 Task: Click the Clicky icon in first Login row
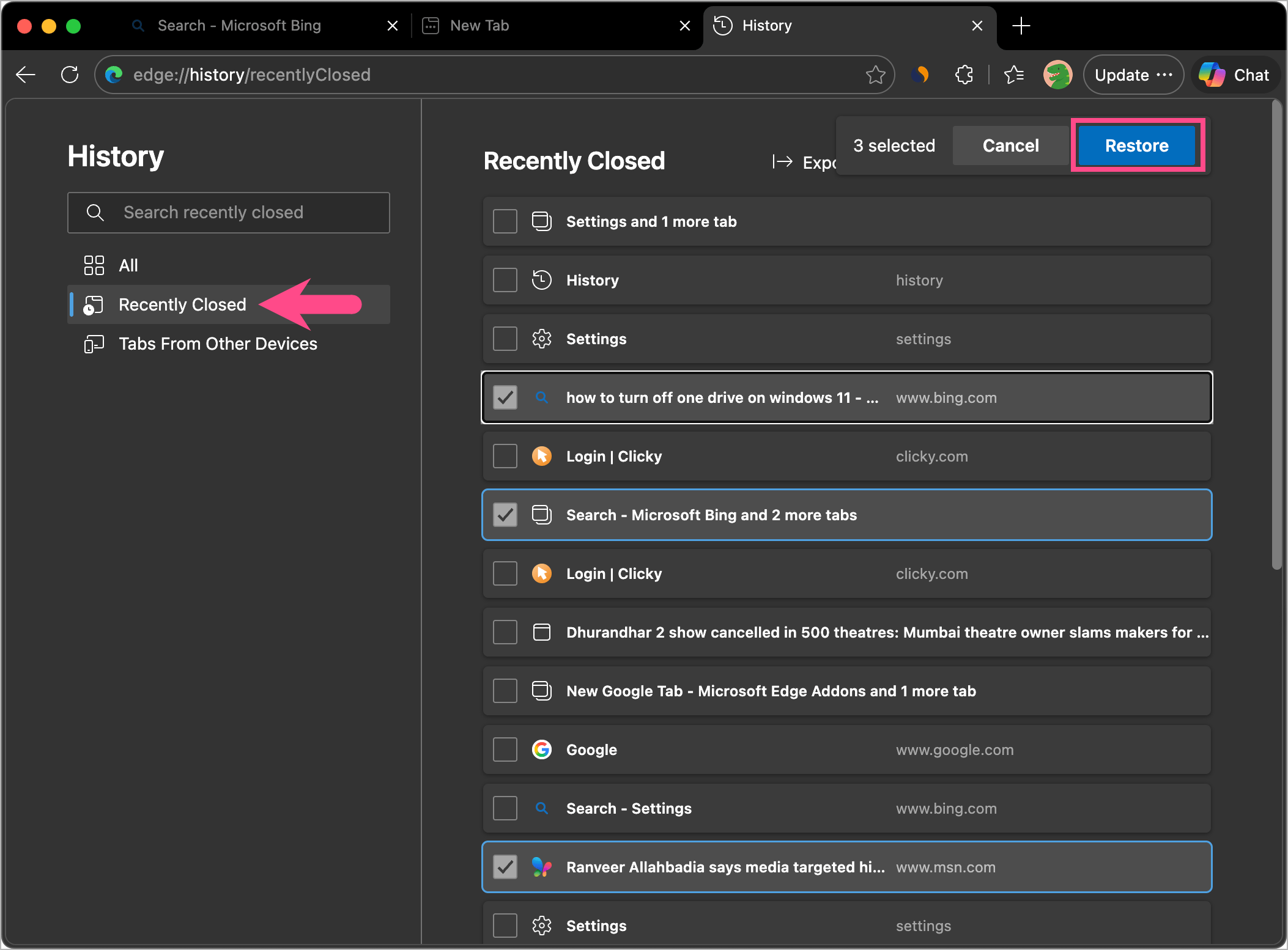[542, 456]
